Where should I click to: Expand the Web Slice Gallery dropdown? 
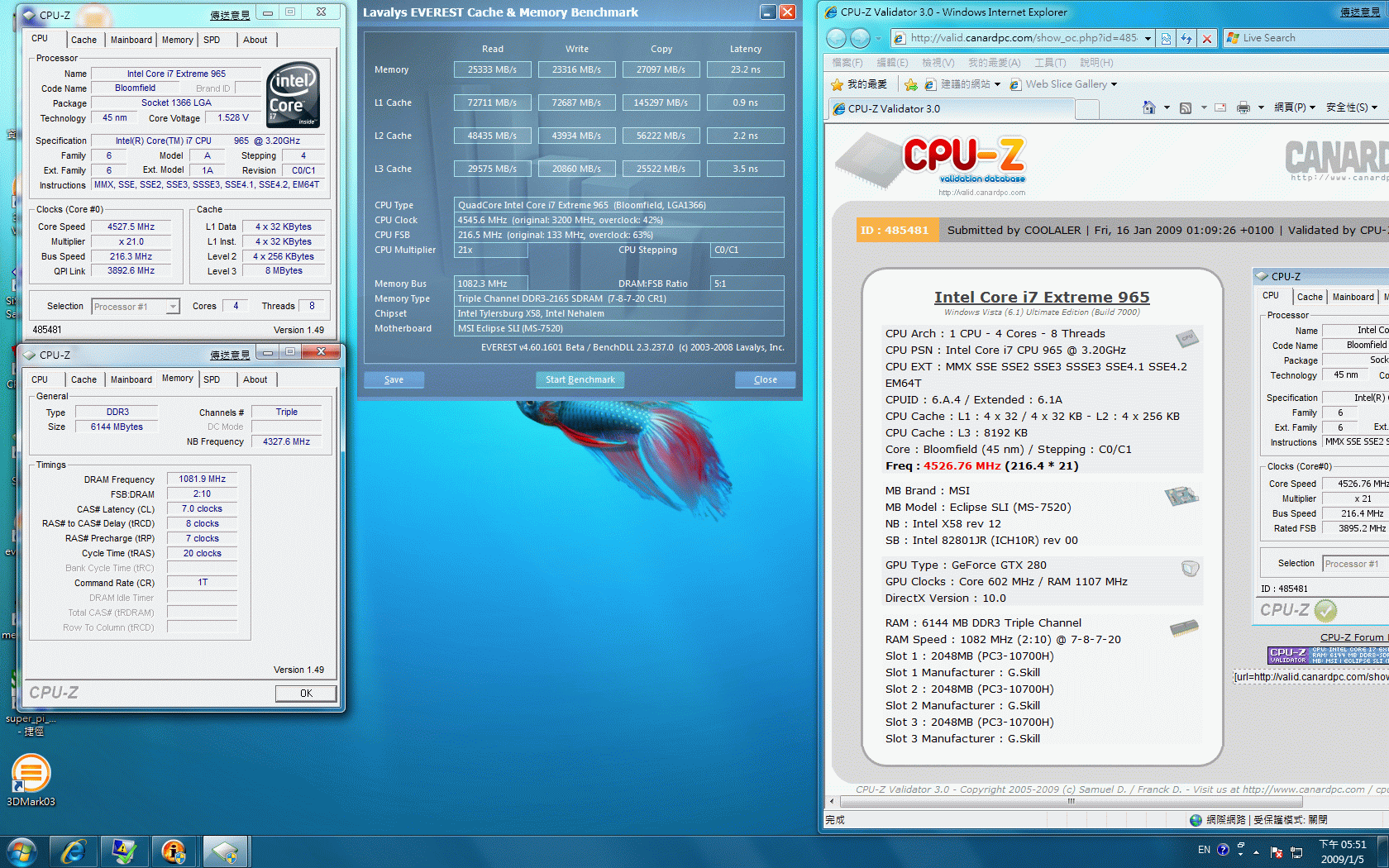[1114, 84]
